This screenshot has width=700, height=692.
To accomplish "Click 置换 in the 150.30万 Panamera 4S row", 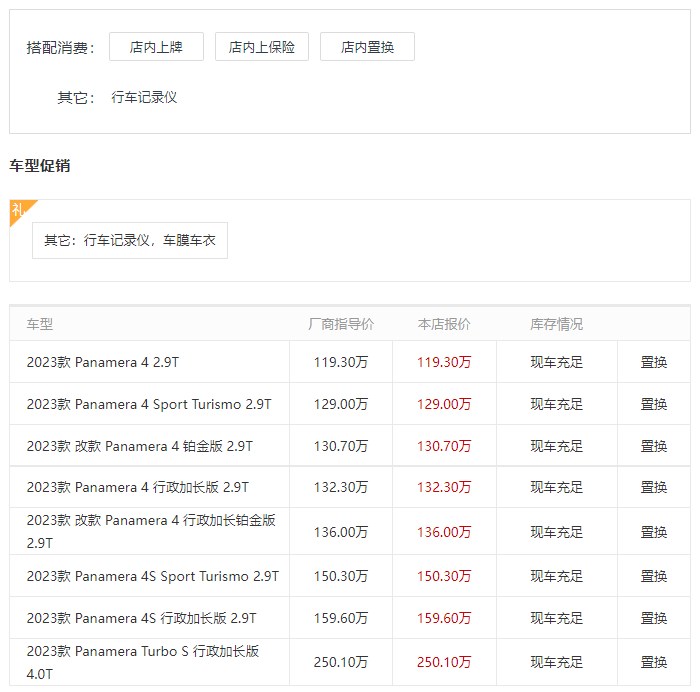I will pyautogui.click(x=654, y=576).
